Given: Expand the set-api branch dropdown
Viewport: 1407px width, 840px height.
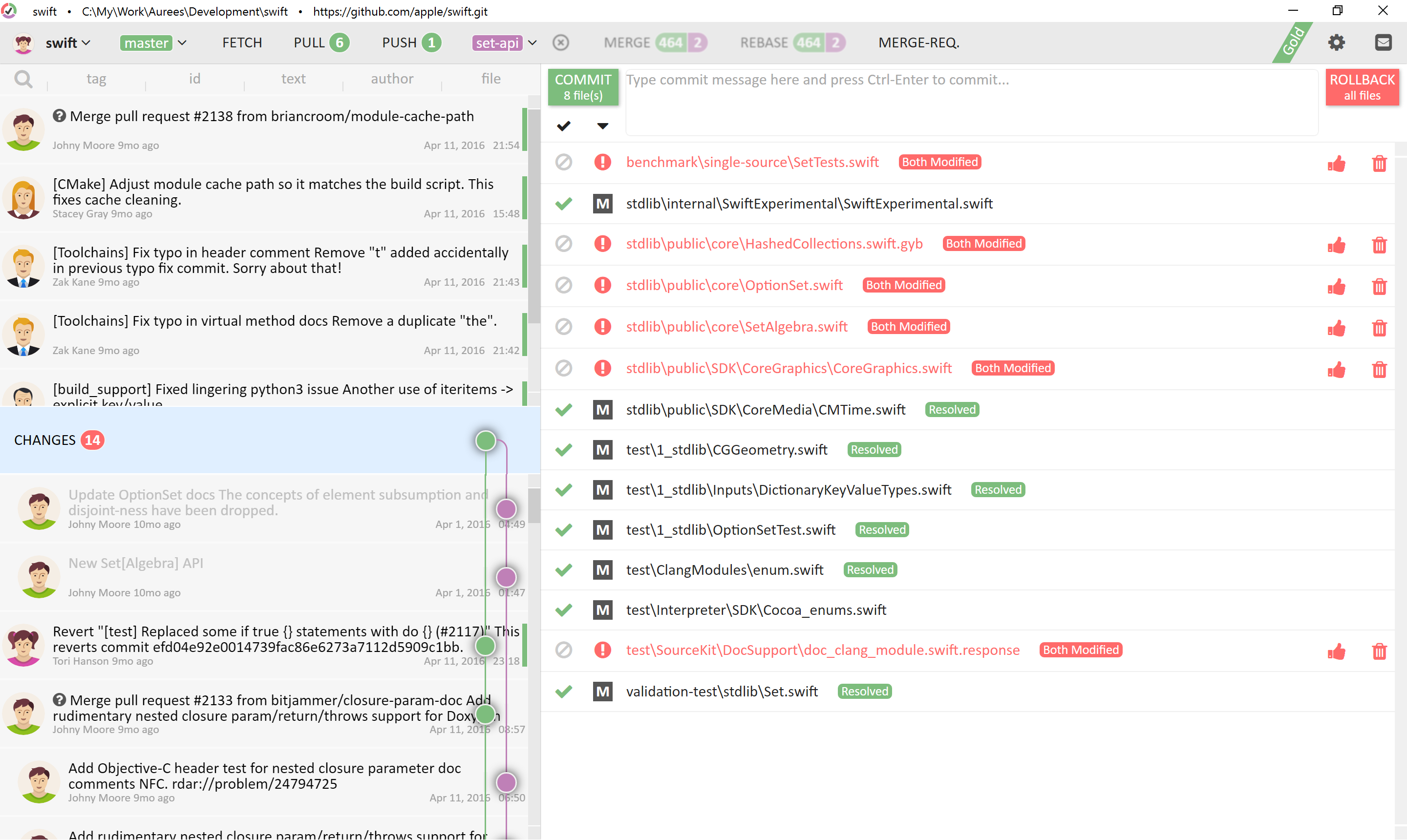Looking at the screenshot, I should click(x=532, y=43).
